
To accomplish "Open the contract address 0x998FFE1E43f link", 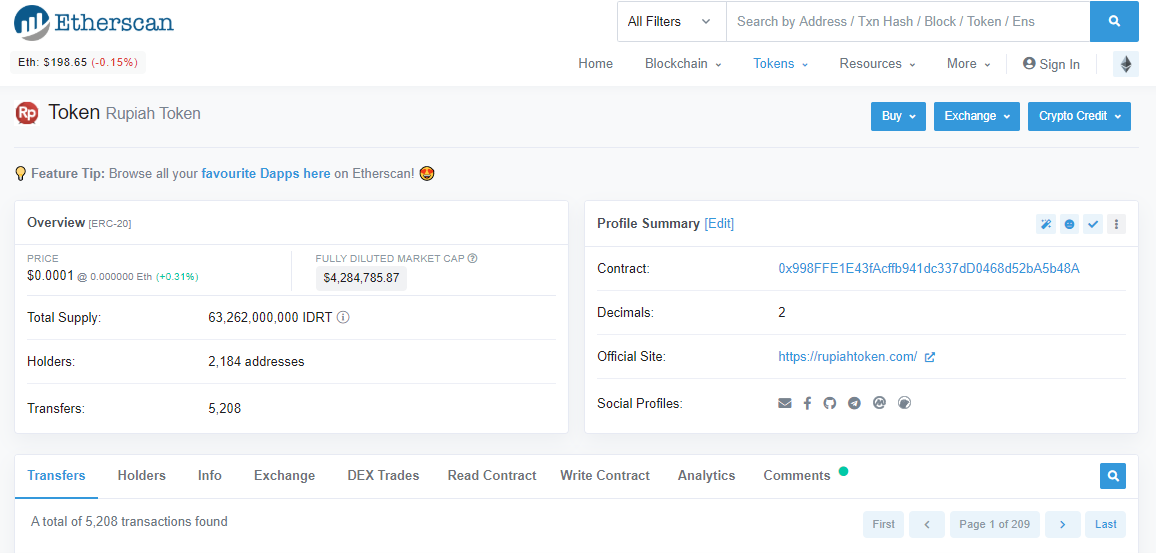I will (x=929, y=268).
